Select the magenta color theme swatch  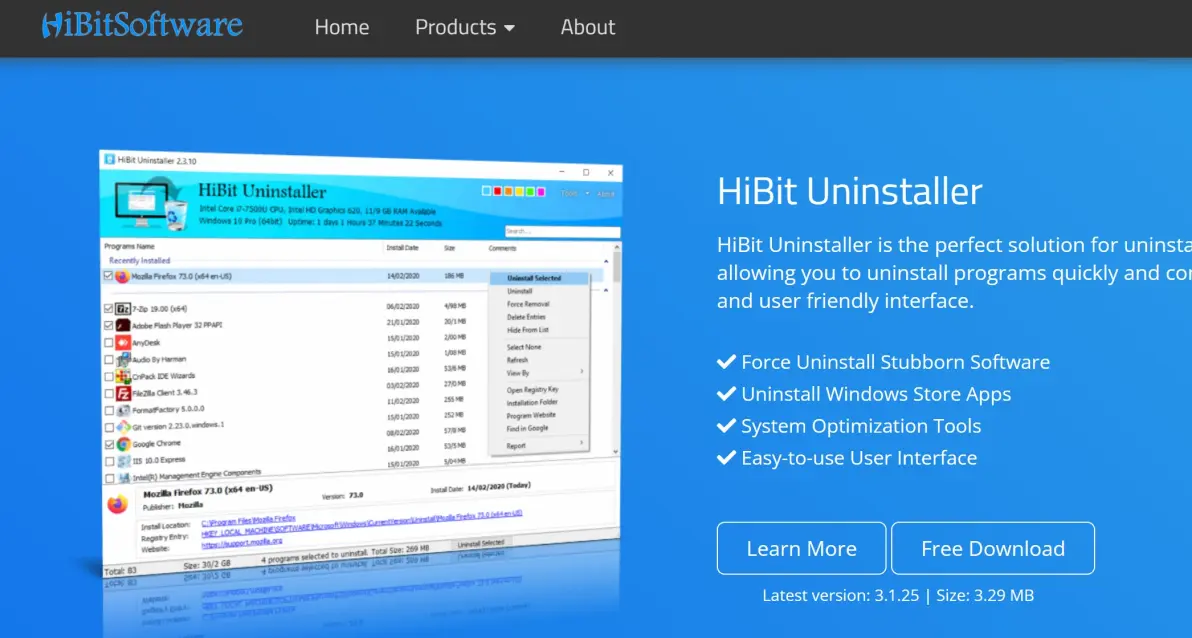[541, 192]
